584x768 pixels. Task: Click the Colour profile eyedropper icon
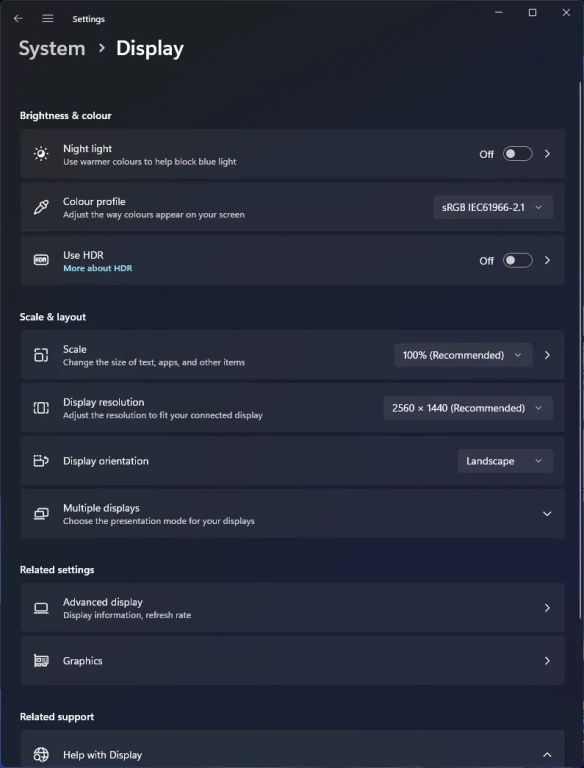(41, 207)
